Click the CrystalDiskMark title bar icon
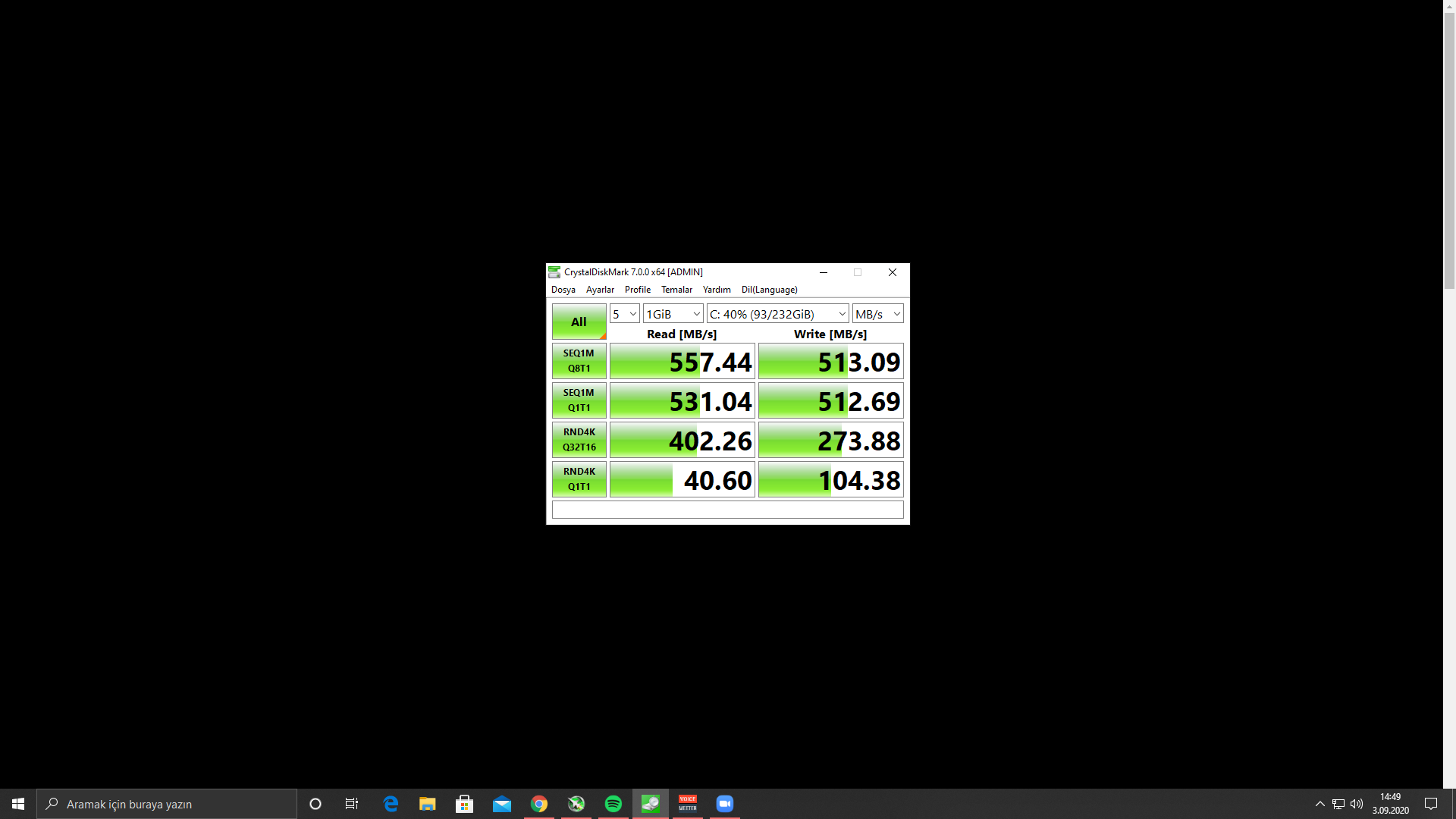This screenshot has height=819, width=1456. pyautogui.click(x=554, y=272)
